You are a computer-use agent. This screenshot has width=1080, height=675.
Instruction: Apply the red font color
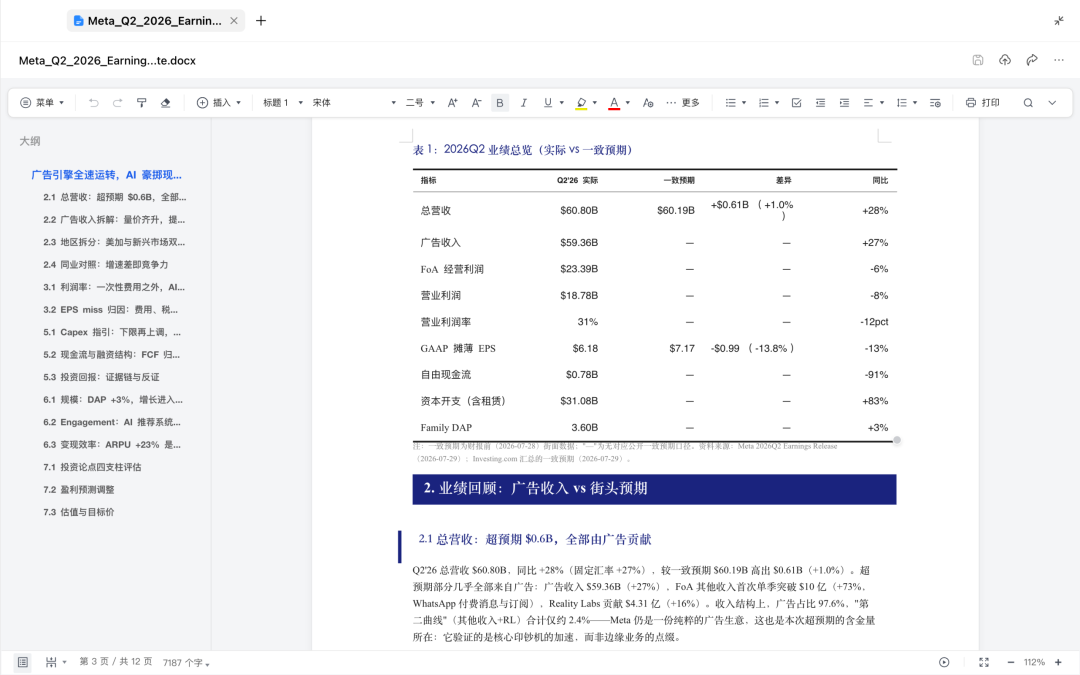tap(614, 103)
